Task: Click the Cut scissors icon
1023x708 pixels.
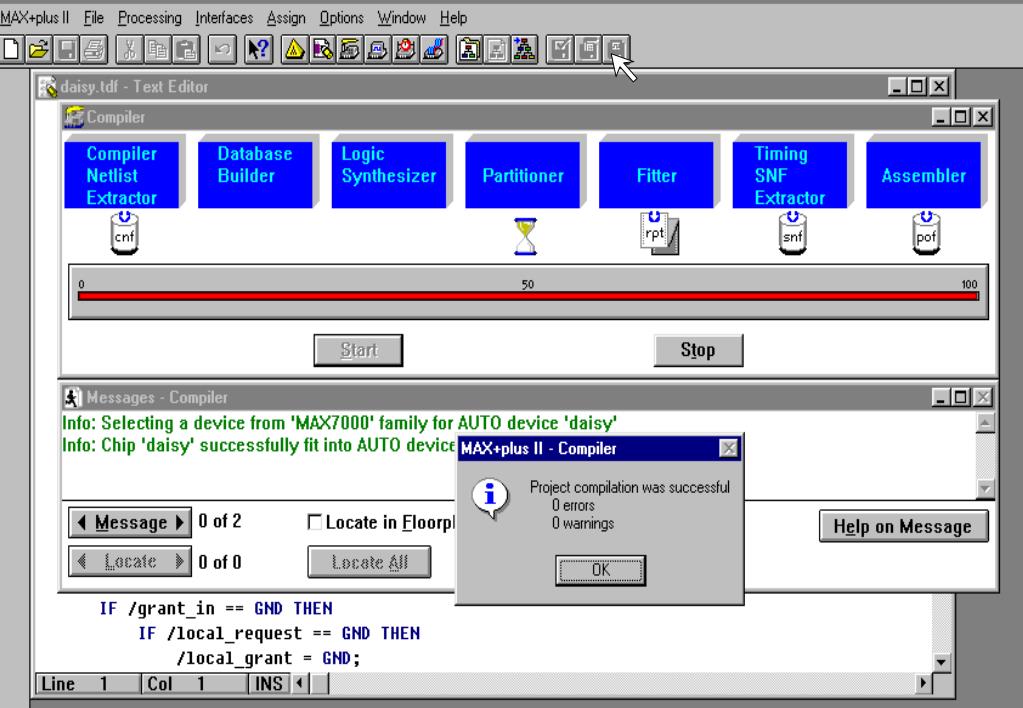Action: 129,50
